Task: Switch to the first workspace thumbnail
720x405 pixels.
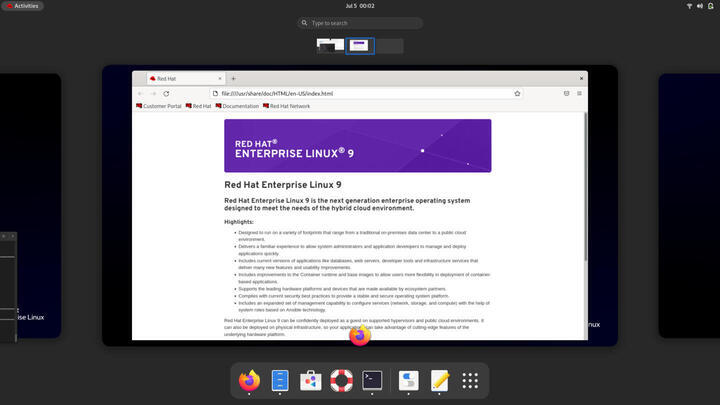Action: [x=330, y=45]
